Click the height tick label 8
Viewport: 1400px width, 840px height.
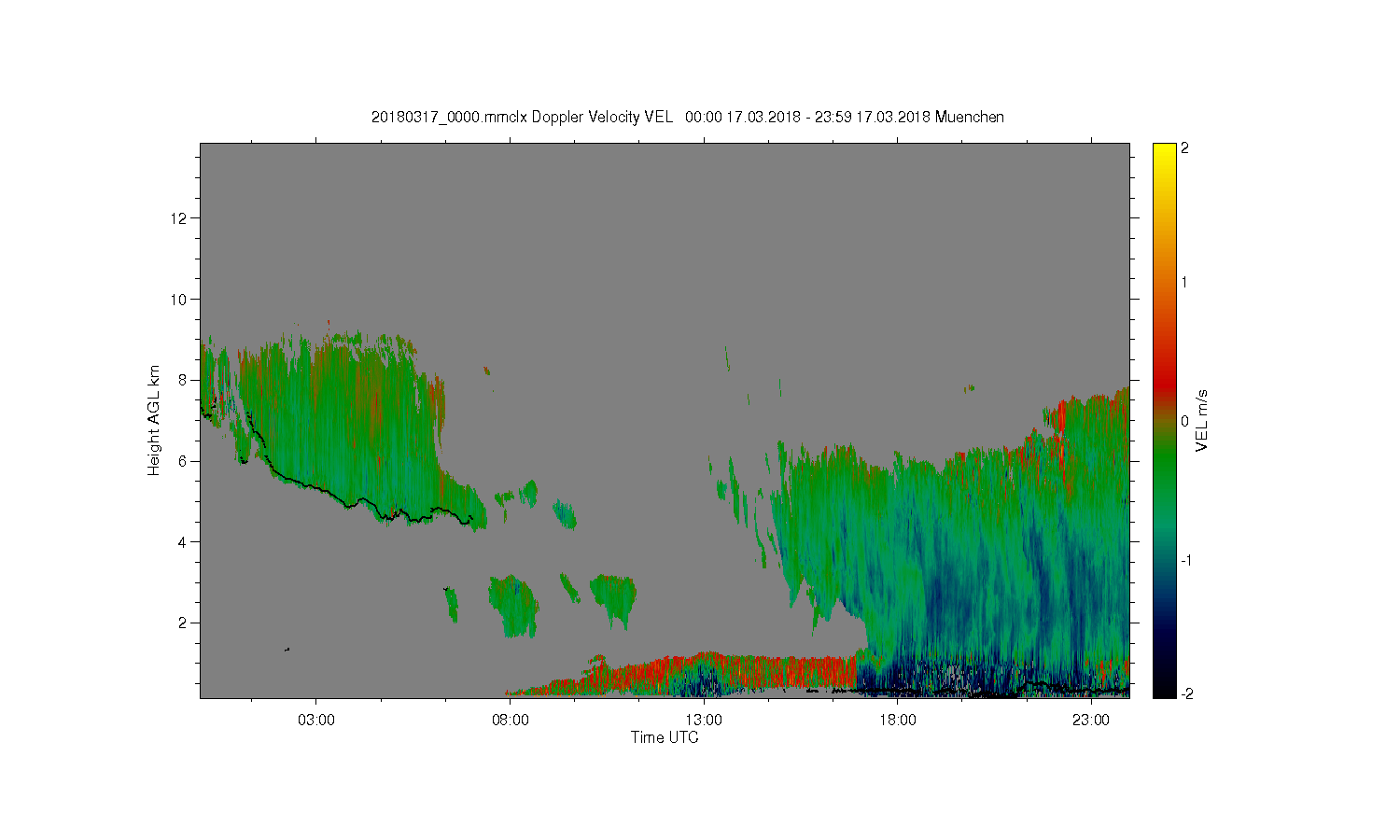[x=183, y=380]
